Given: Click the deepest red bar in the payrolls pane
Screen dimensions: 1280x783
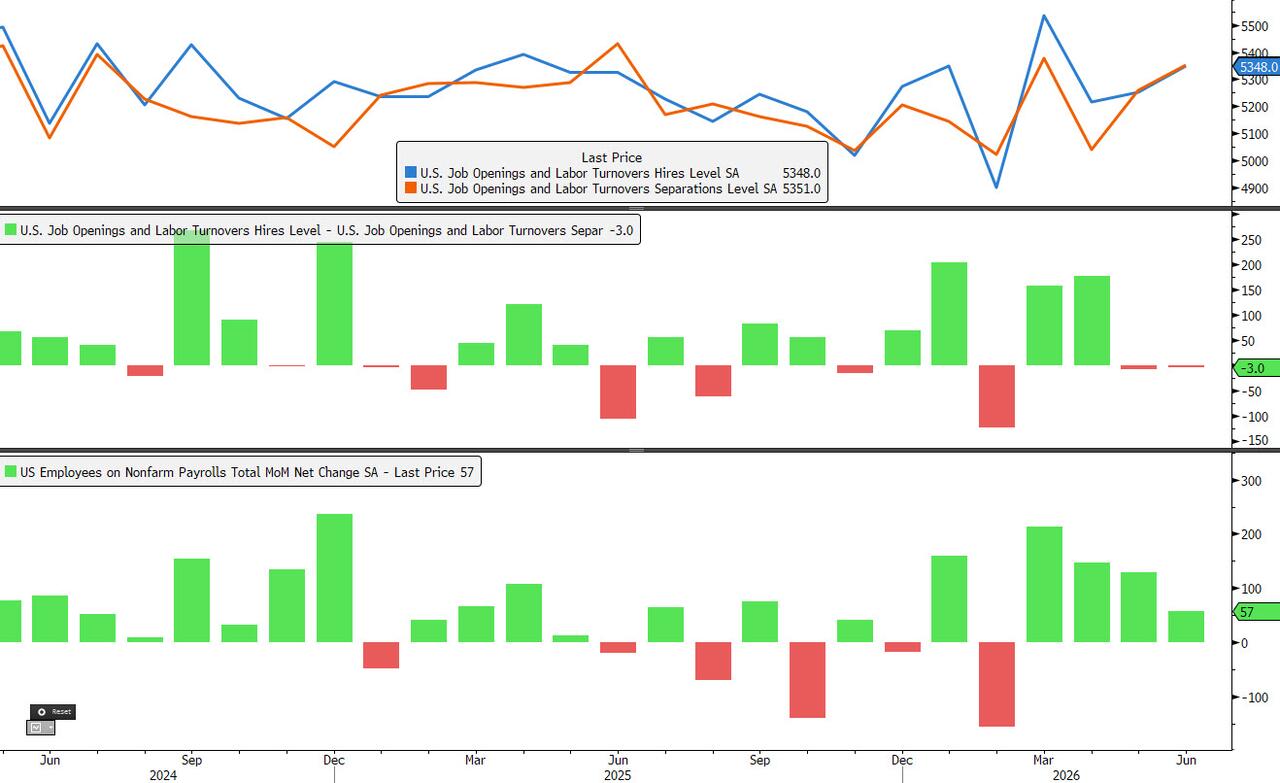Looking at the screenshot, I should (997, 684).
